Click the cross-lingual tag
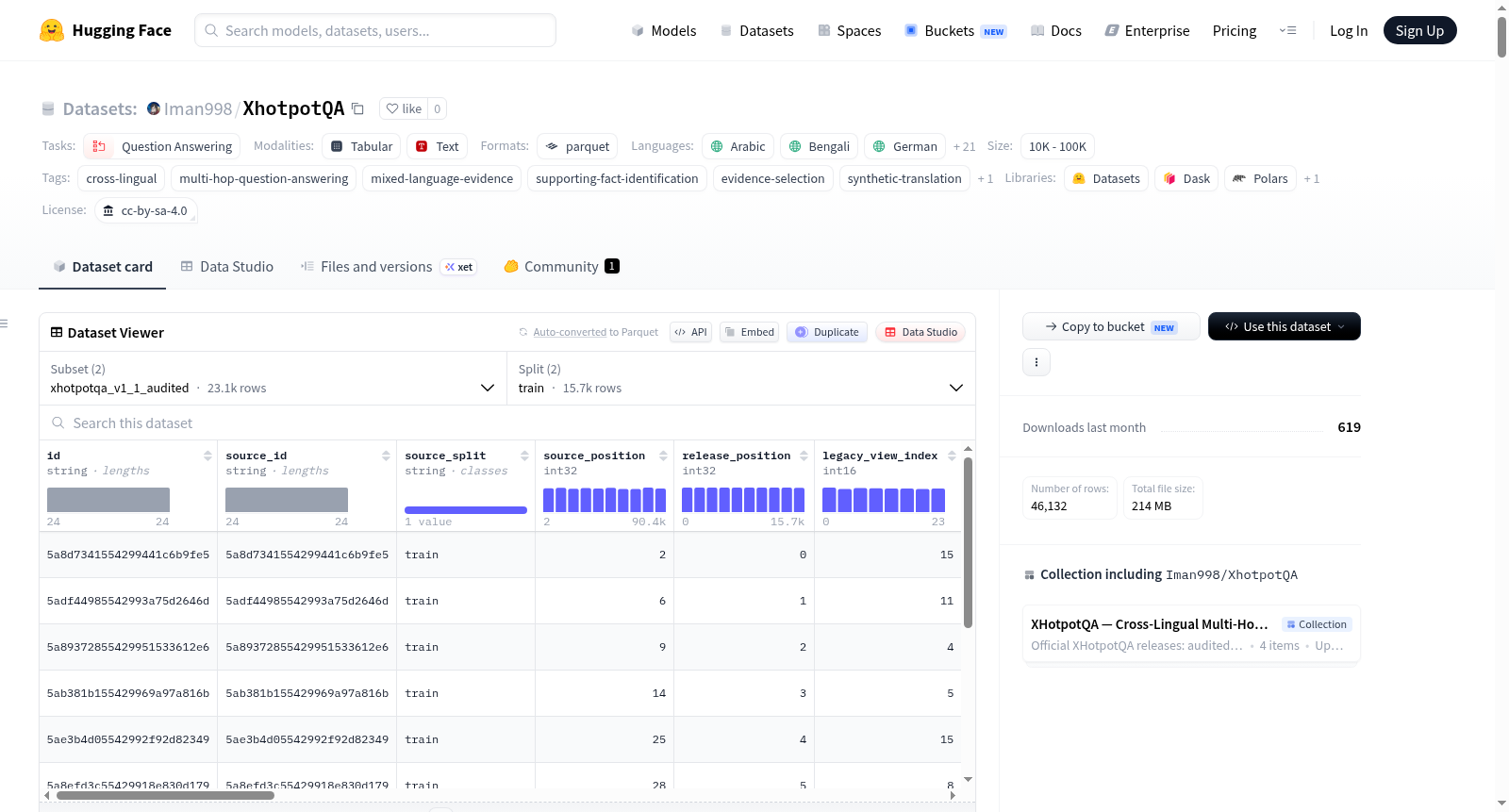This screenshot has height=812, width=1509. click(122, 178)
